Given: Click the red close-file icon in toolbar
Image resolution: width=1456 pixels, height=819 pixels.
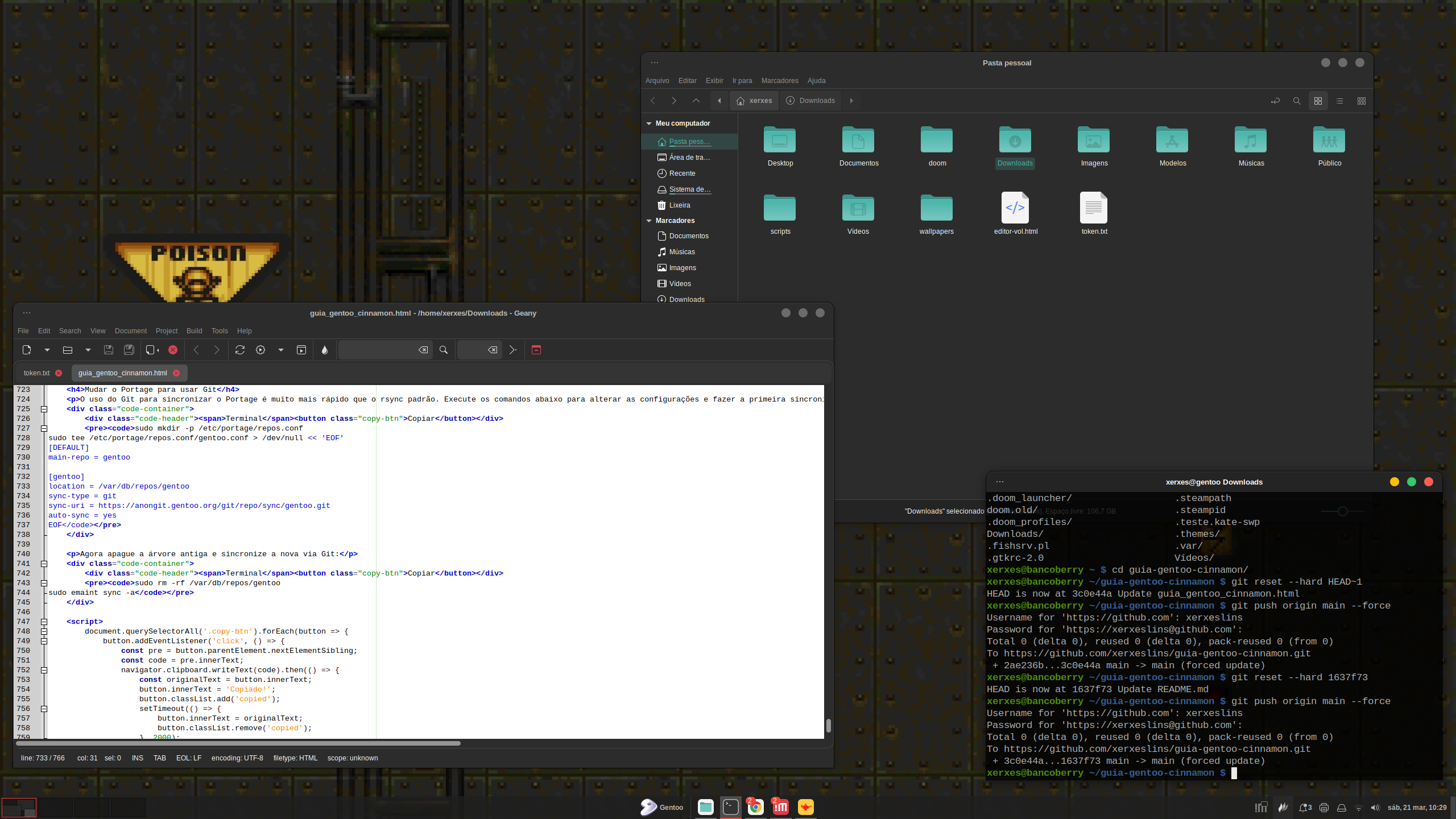Looking at the screenshot, I should click(x=173, y=350).
